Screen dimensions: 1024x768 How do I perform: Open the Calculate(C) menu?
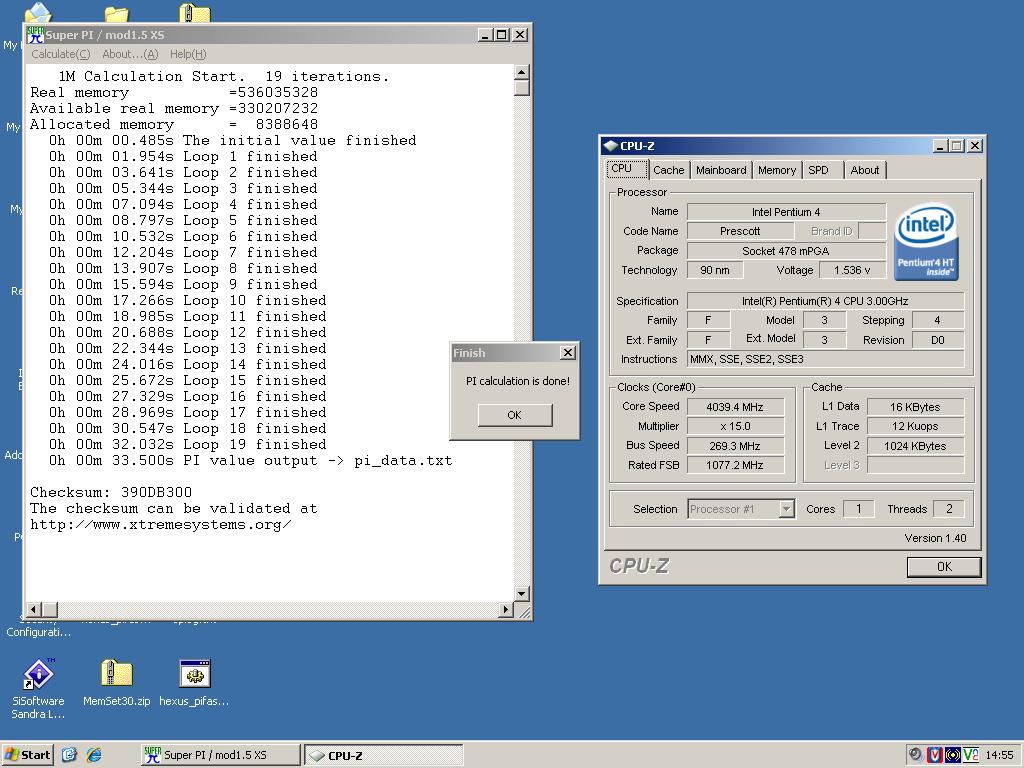point(61,54)
